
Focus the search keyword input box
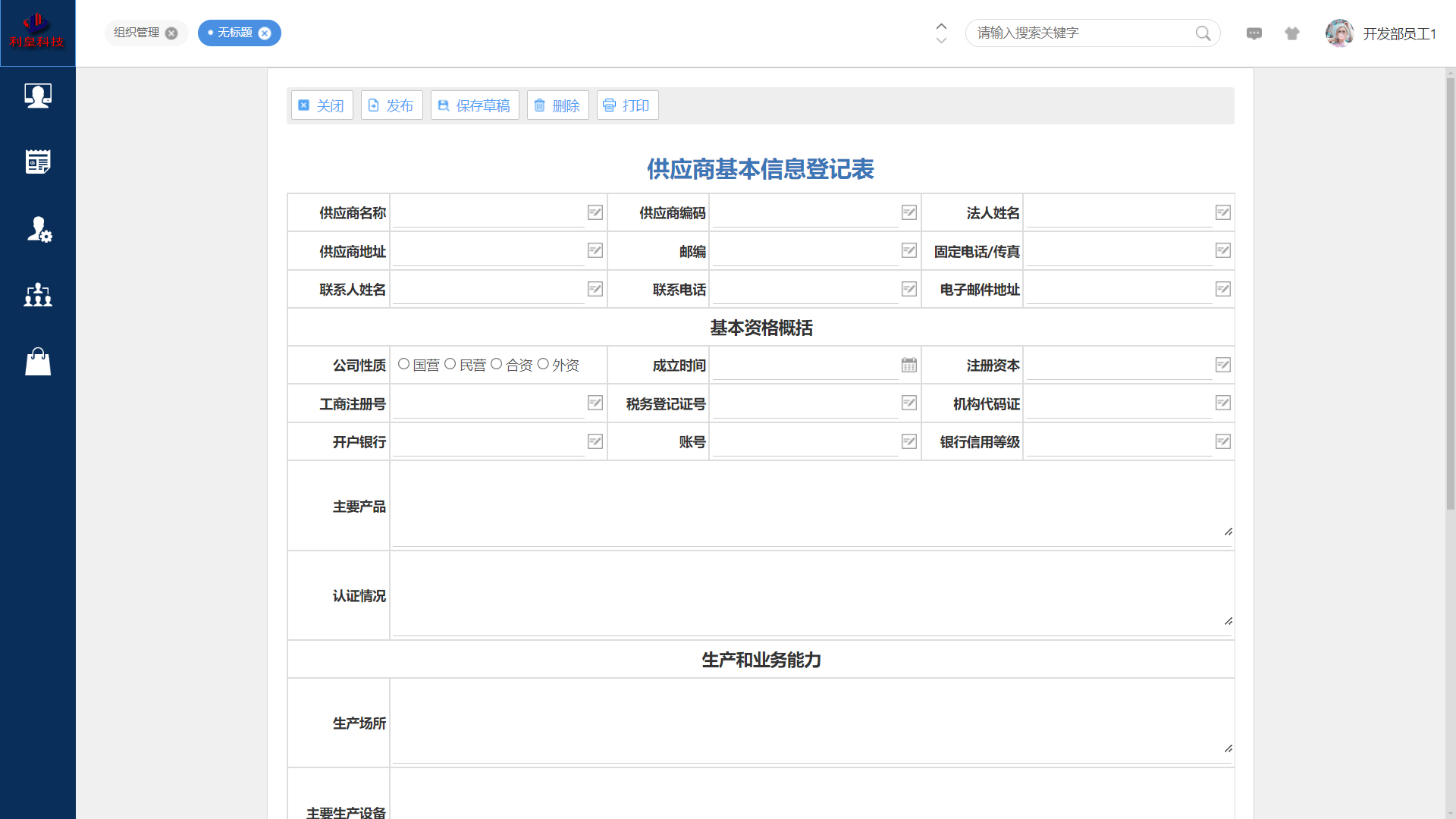click(x=1083, y=33)
